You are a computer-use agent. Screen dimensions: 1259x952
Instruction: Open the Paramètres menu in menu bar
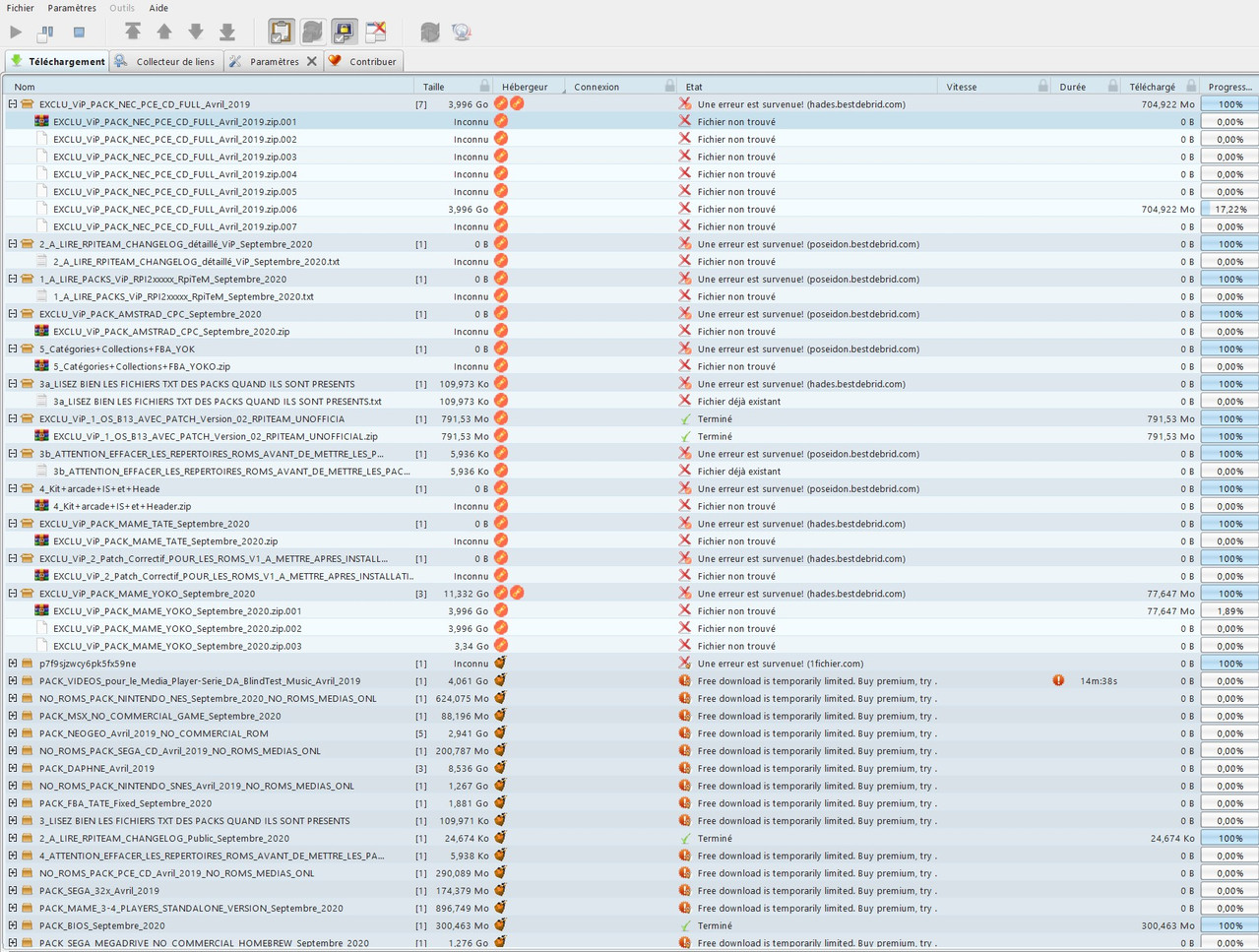click(x=72, y=8)
